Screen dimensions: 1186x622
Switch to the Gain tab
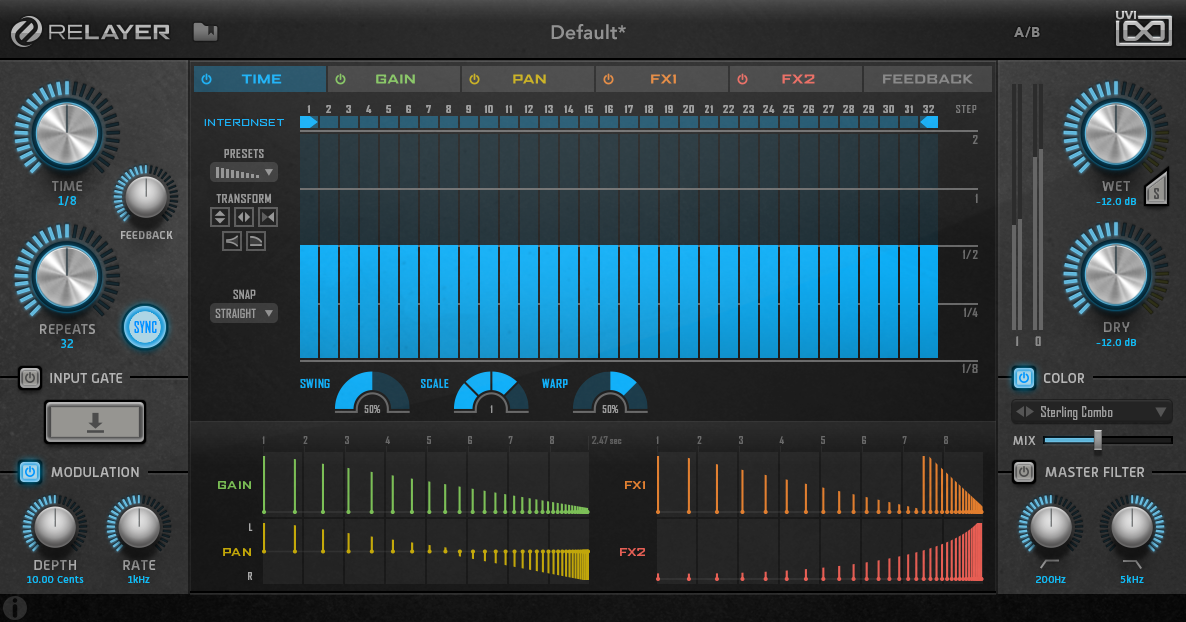click(395, 79)
